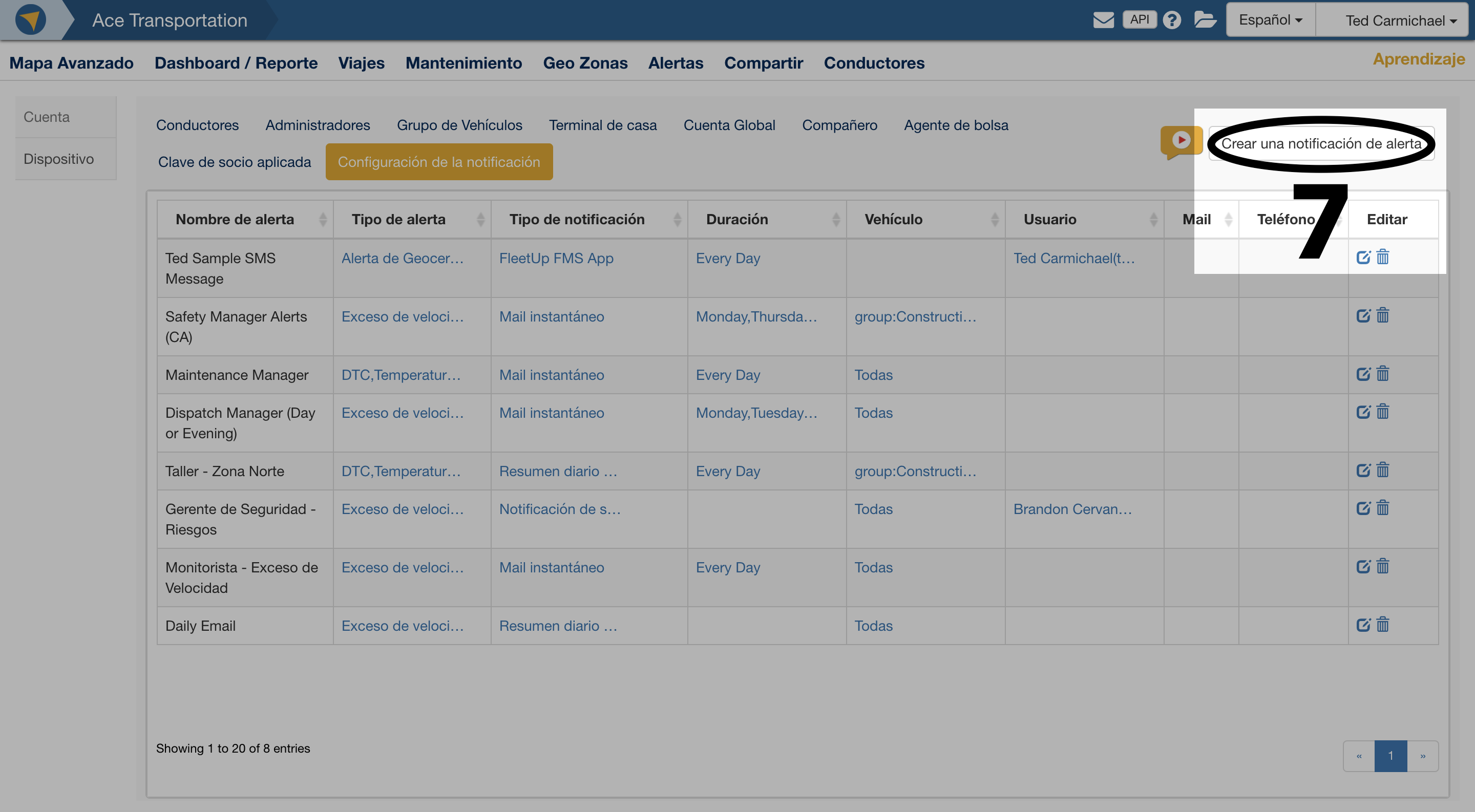1475x812 pixels.
Task: Go to Viajes menu
Action: click(x=361, y=63)
